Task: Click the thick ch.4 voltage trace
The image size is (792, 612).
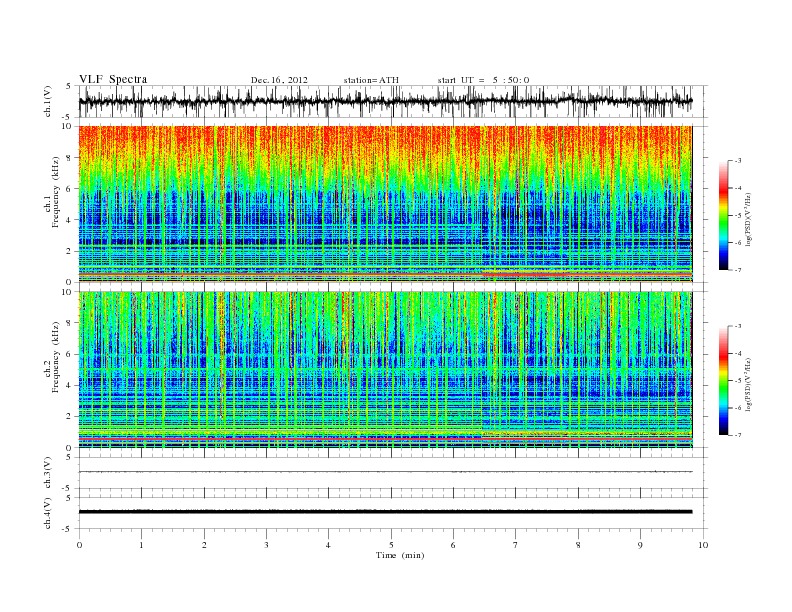Action: point(385,512)
